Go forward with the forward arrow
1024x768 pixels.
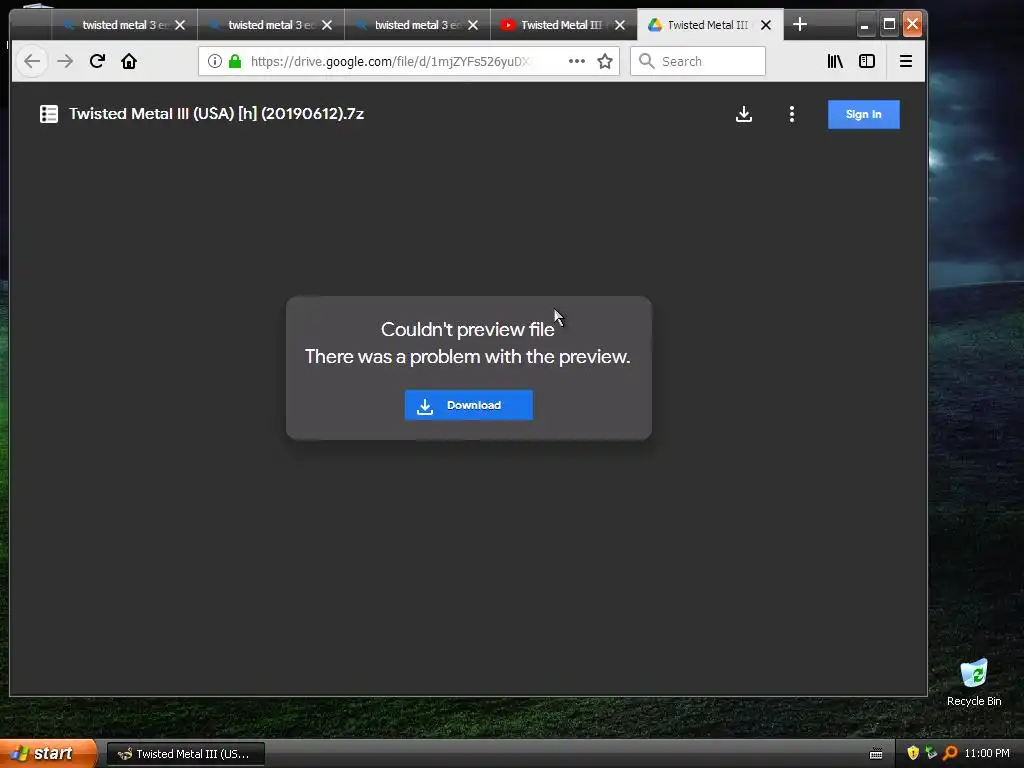pos(65,61)
